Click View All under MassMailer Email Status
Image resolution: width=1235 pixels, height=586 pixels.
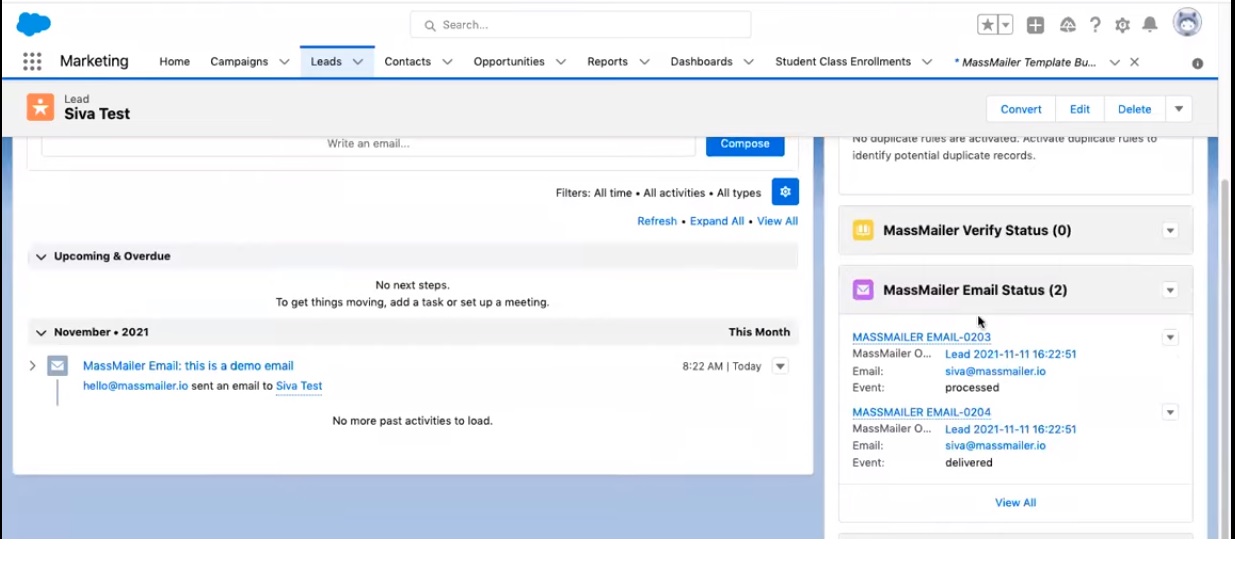[x=1015, y=503]
